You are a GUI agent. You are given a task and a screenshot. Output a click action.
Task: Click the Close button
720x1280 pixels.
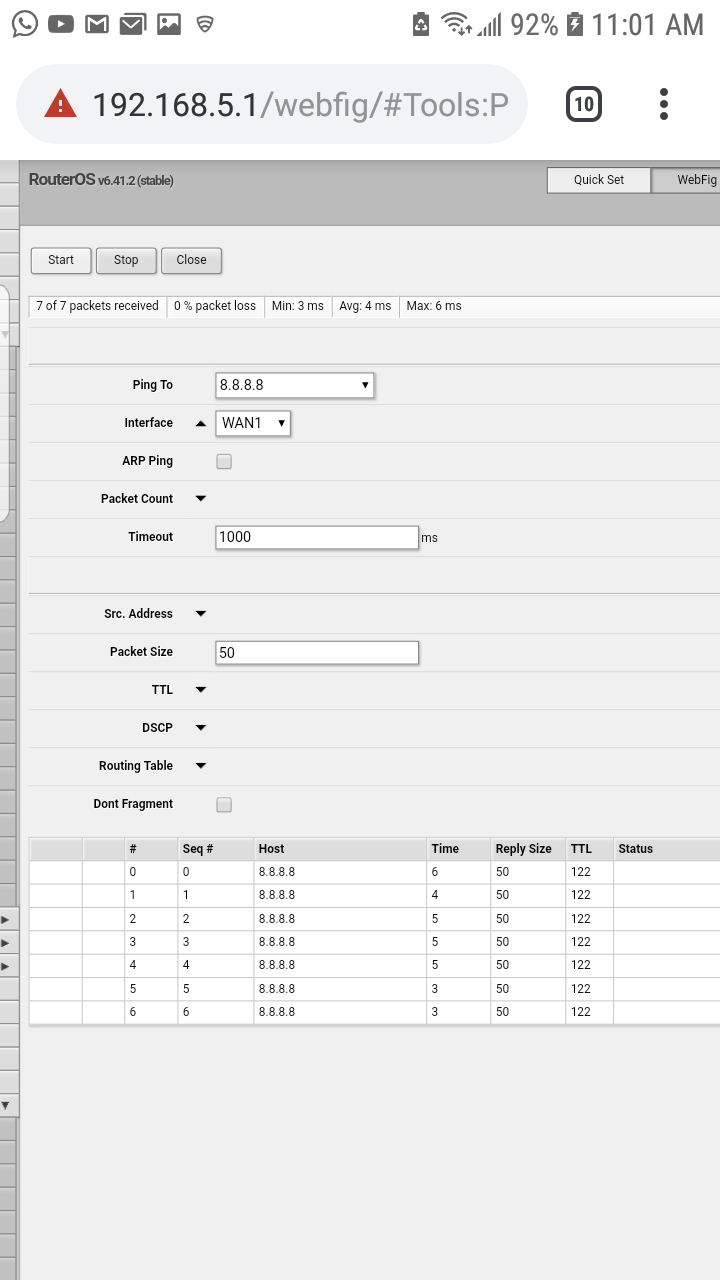(x=191, y=260)
